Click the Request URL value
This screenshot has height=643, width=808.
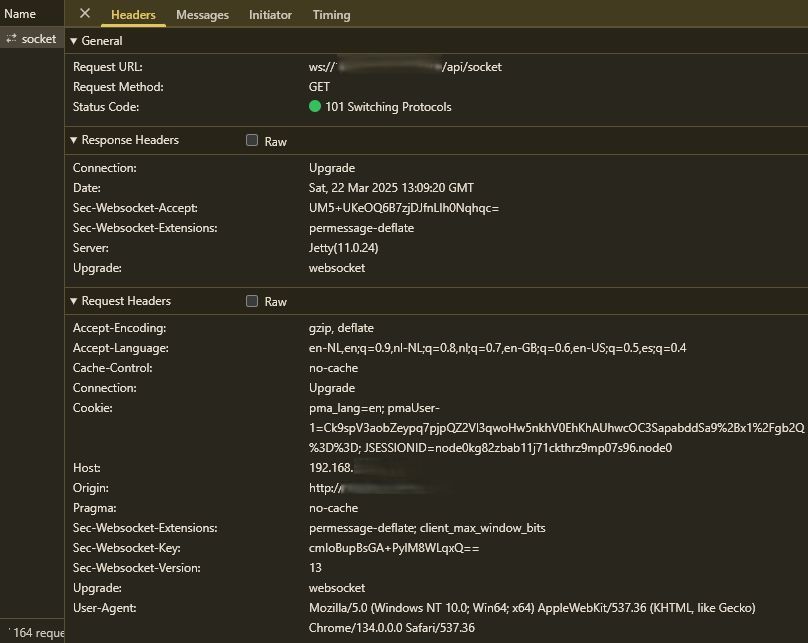tap(405, 67)
